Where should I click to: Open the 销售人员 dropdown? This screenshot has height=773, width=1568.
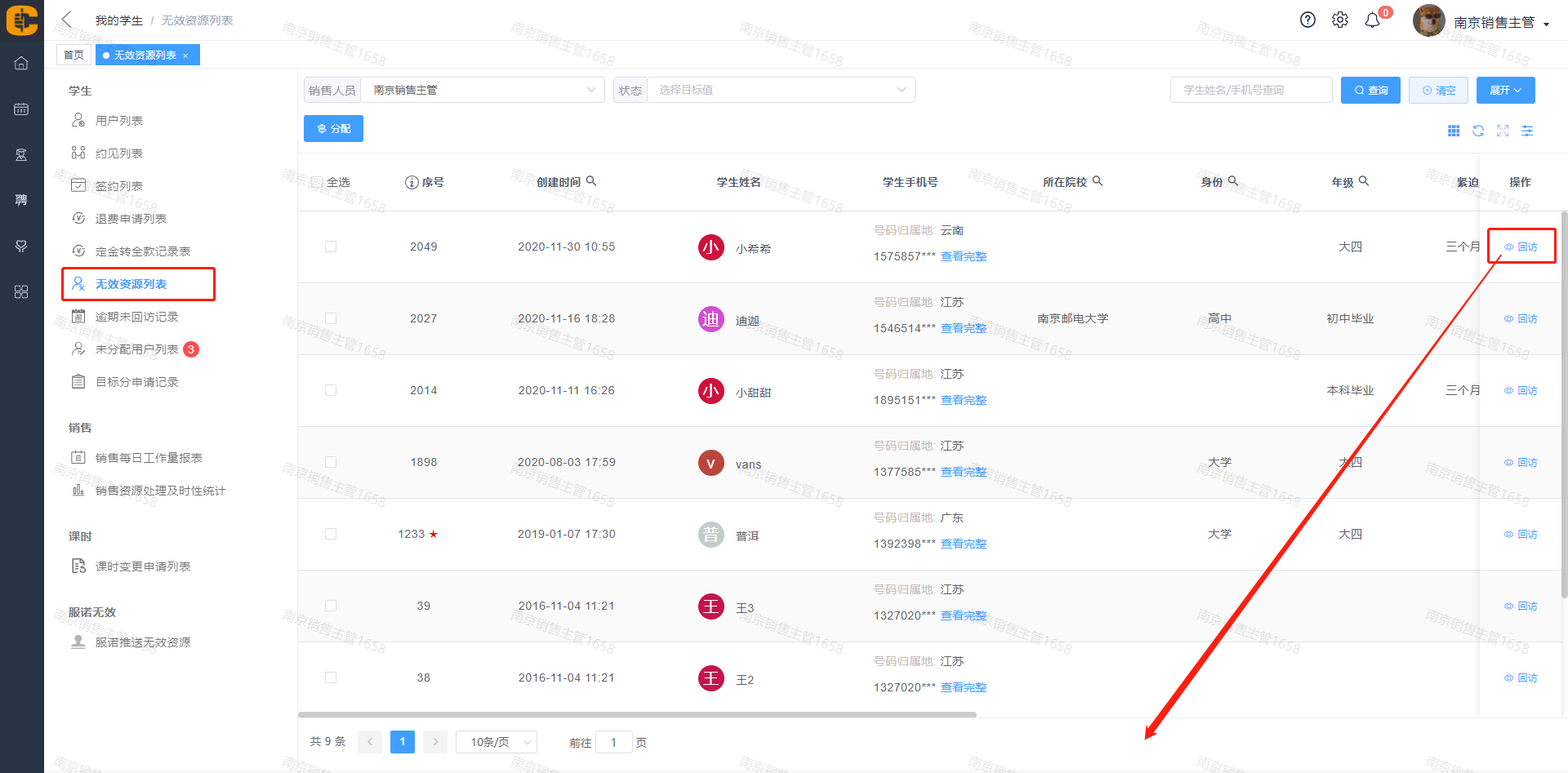[482, 90]
